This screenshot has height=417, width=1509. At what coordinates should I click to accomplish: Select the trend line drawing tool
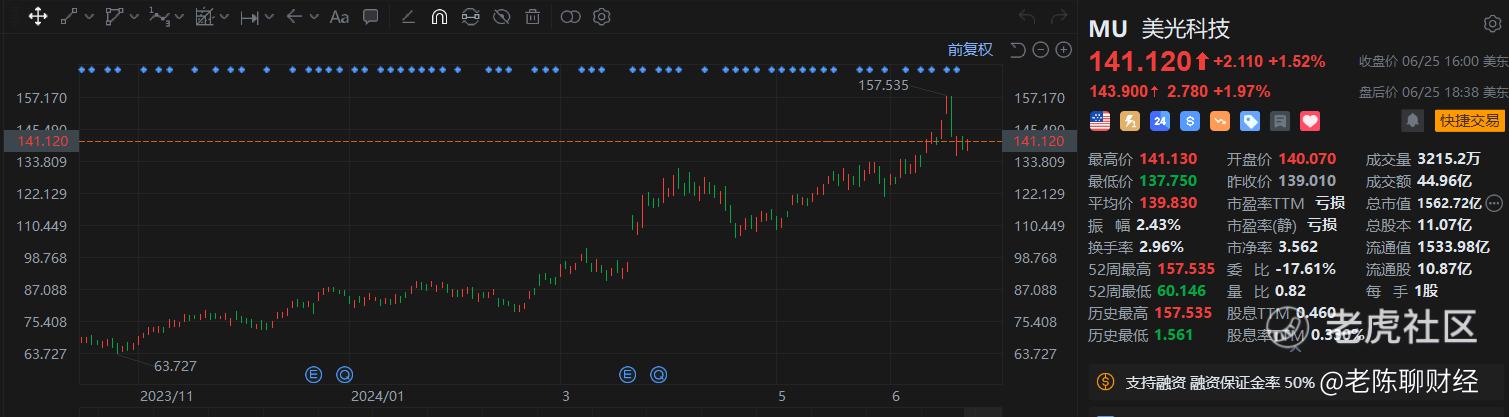click(69, 16)
